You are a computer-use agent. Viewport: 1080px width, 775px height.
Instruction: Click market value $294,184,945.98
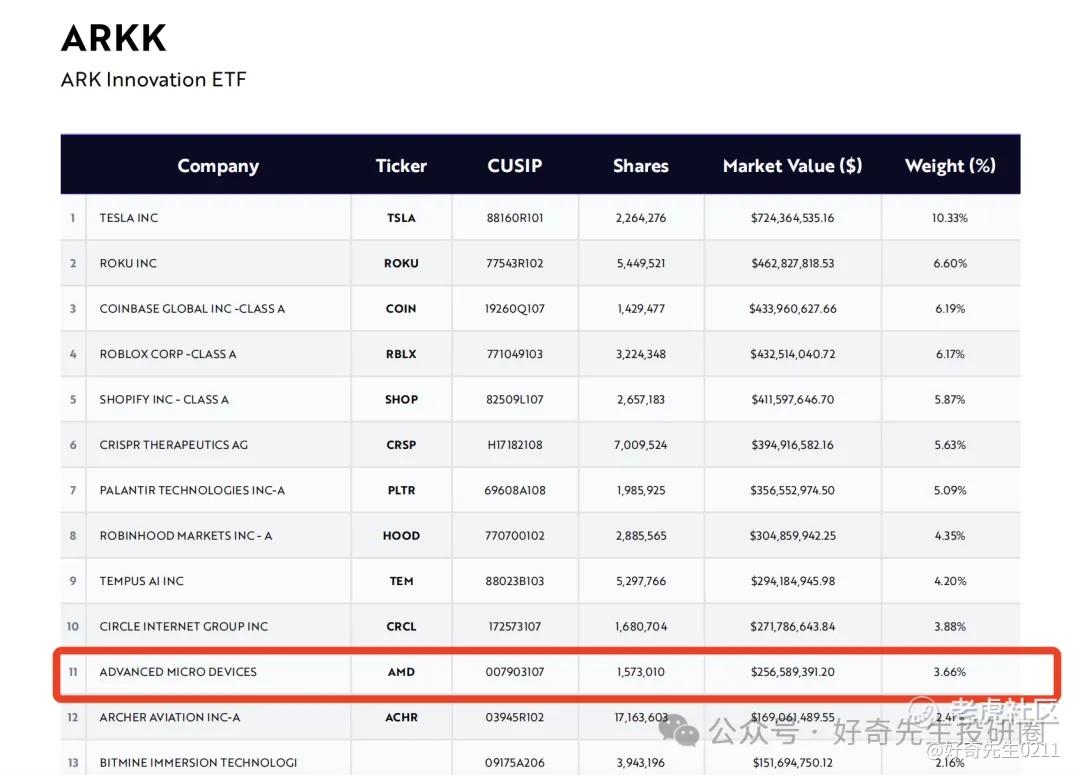[792, 581]
